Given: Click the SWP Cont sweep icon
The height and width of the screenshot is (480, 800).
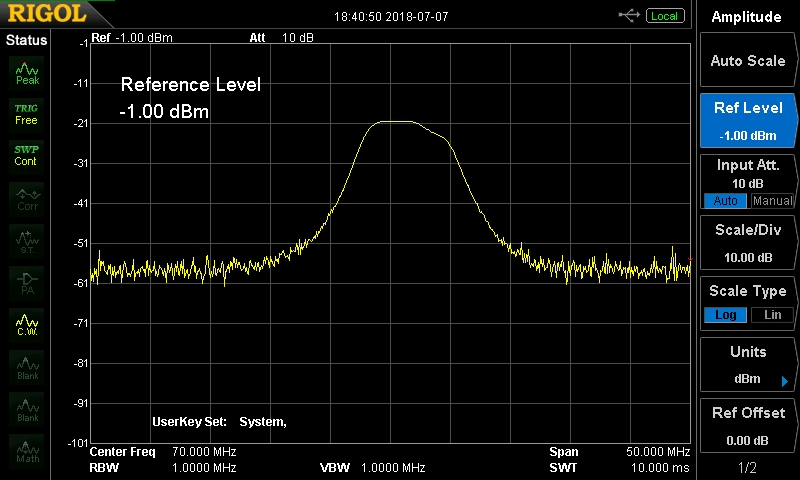Looking at the screenshot, I should (x=27, y=156).
